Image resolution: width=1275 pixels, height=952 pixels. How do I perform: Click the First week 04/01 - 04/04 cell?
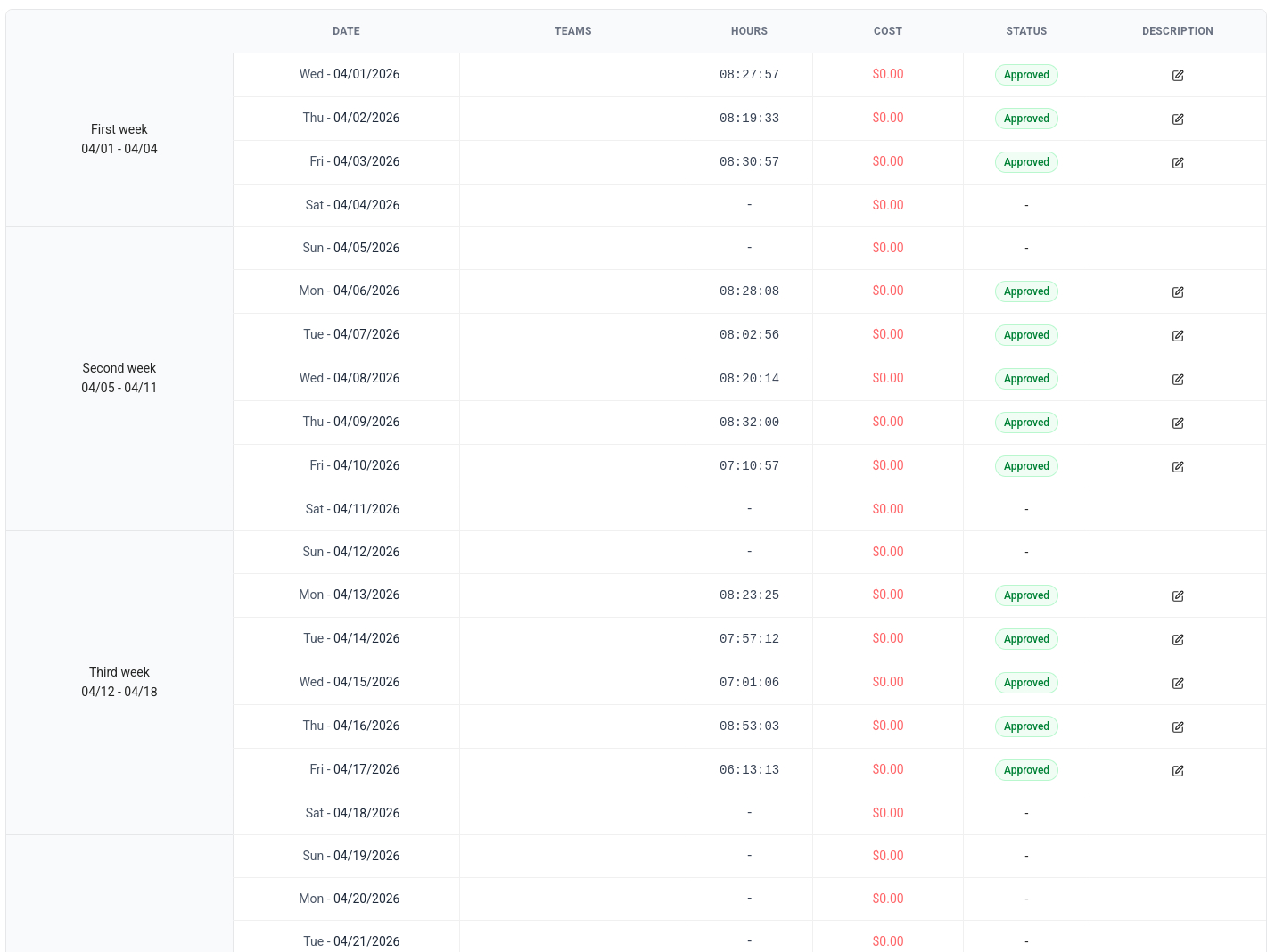119,140
